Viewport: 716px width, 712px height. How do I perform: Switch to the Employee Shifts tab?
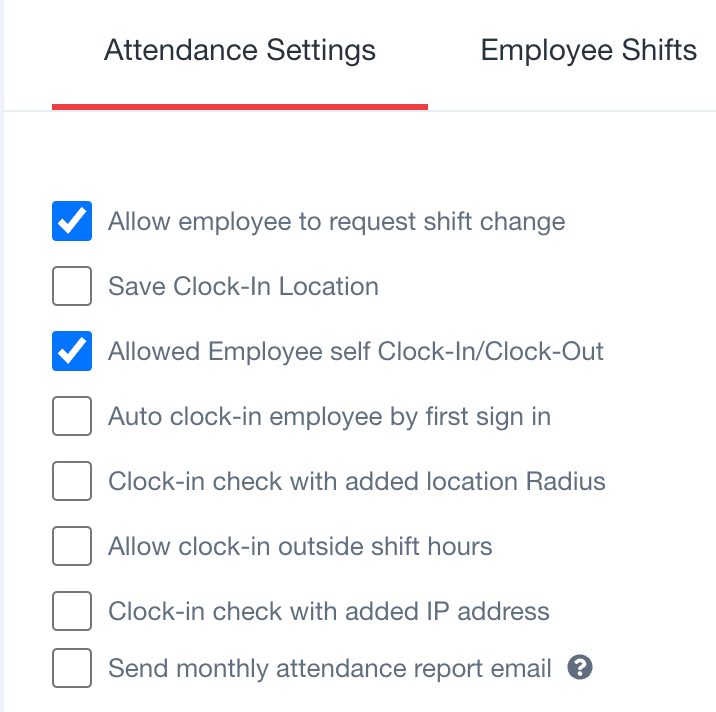click(x=589, y=50)
